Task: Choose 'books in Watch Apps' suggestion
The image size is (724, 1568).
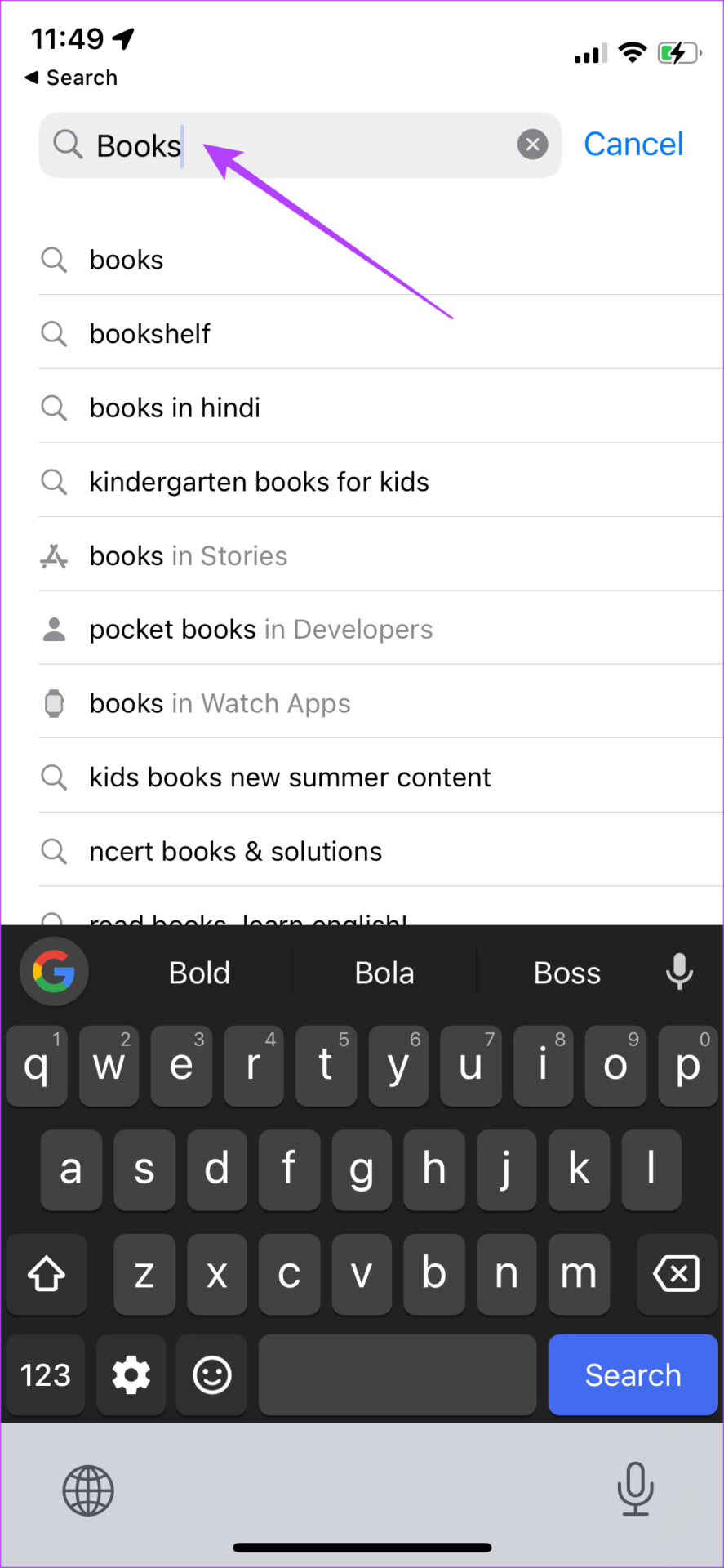Action: (x=380, y=702)
